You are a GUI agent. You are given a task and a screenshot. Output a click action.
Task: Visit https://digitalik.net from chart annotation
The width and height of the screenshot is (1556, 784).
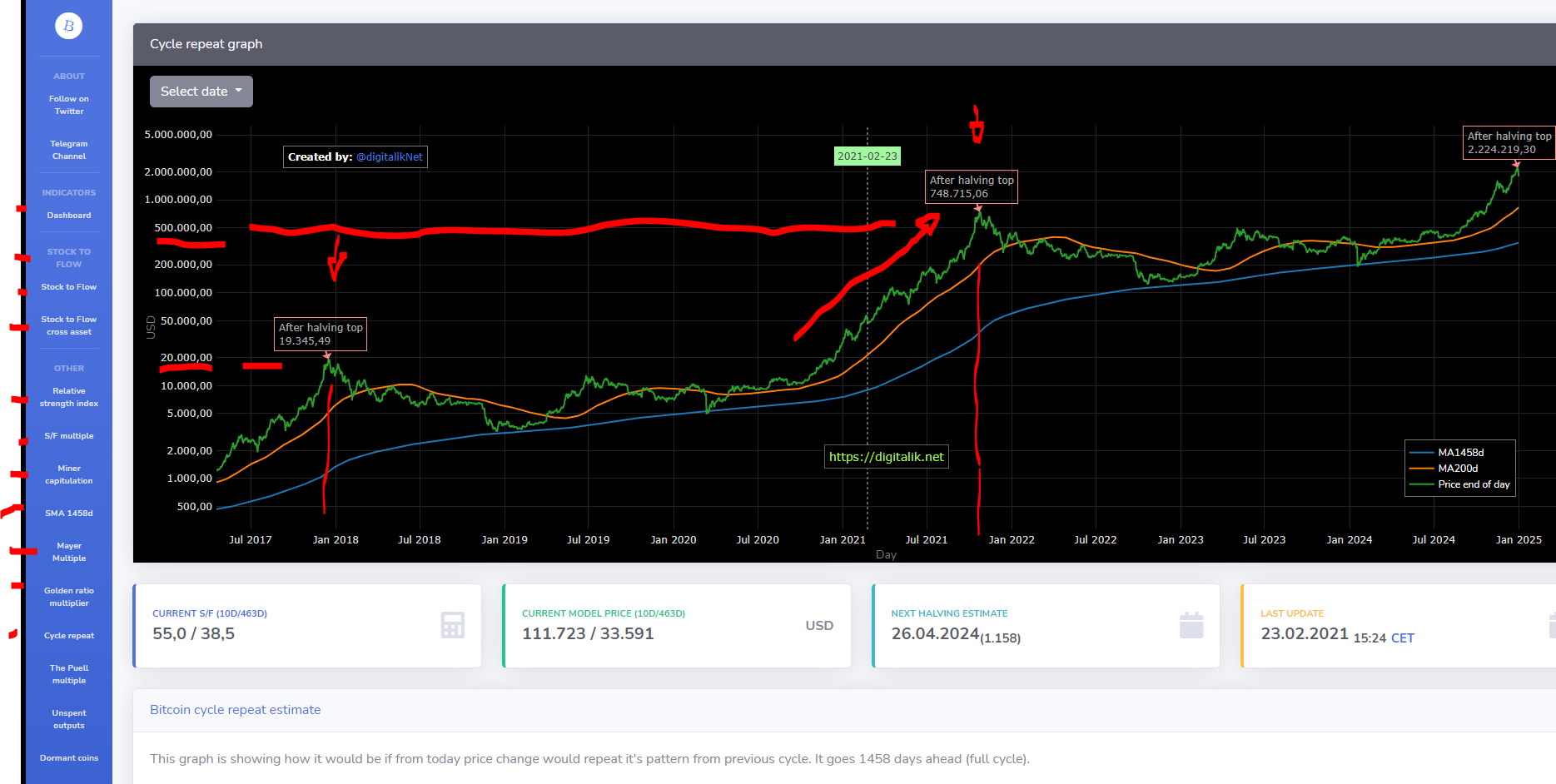(885, 456)
